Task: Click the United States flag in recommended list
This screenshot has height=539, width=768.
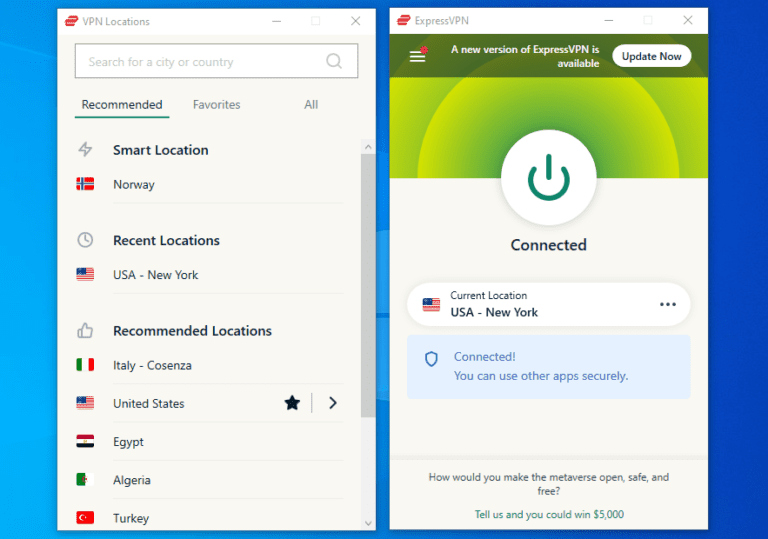Action: (85, 403)
